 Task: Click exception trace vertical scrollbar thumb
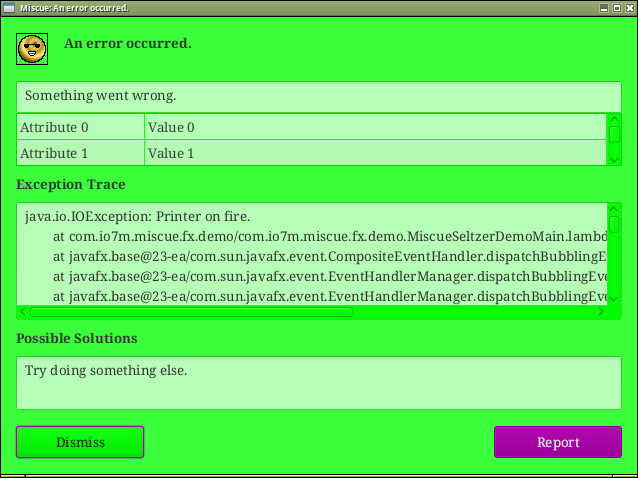click(614, 225)
